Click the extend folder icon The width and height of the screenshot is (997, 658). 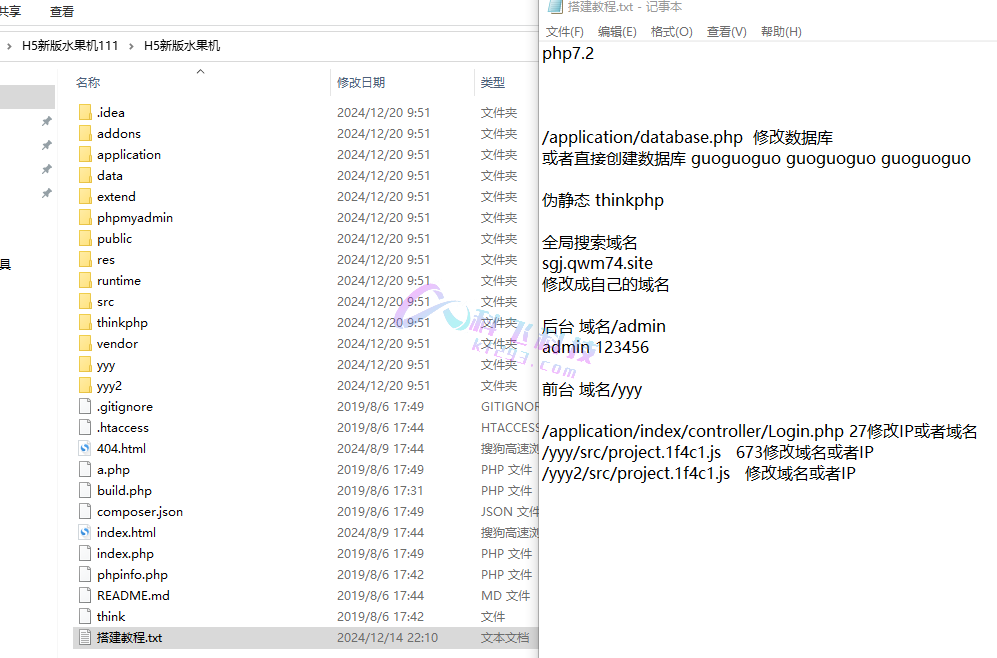click(x=85, y=196)
